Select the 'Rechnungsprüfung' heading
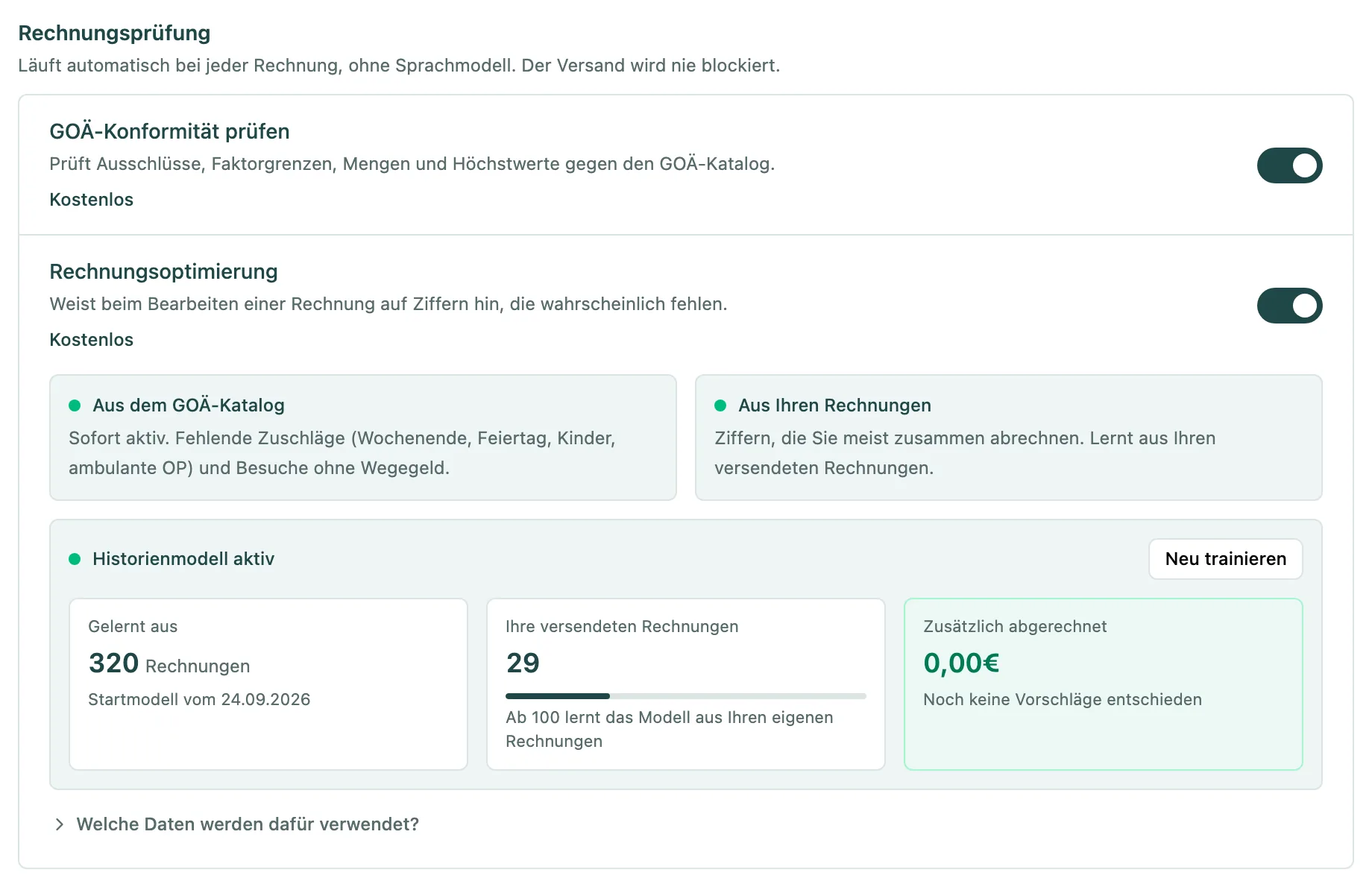 114,33
